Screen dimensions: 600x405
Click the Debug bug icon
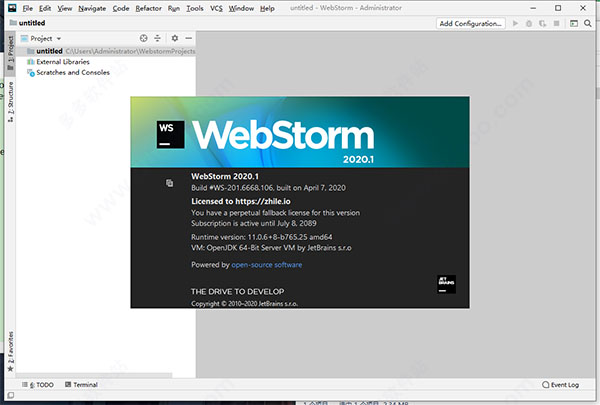click(x=529, y=23)
